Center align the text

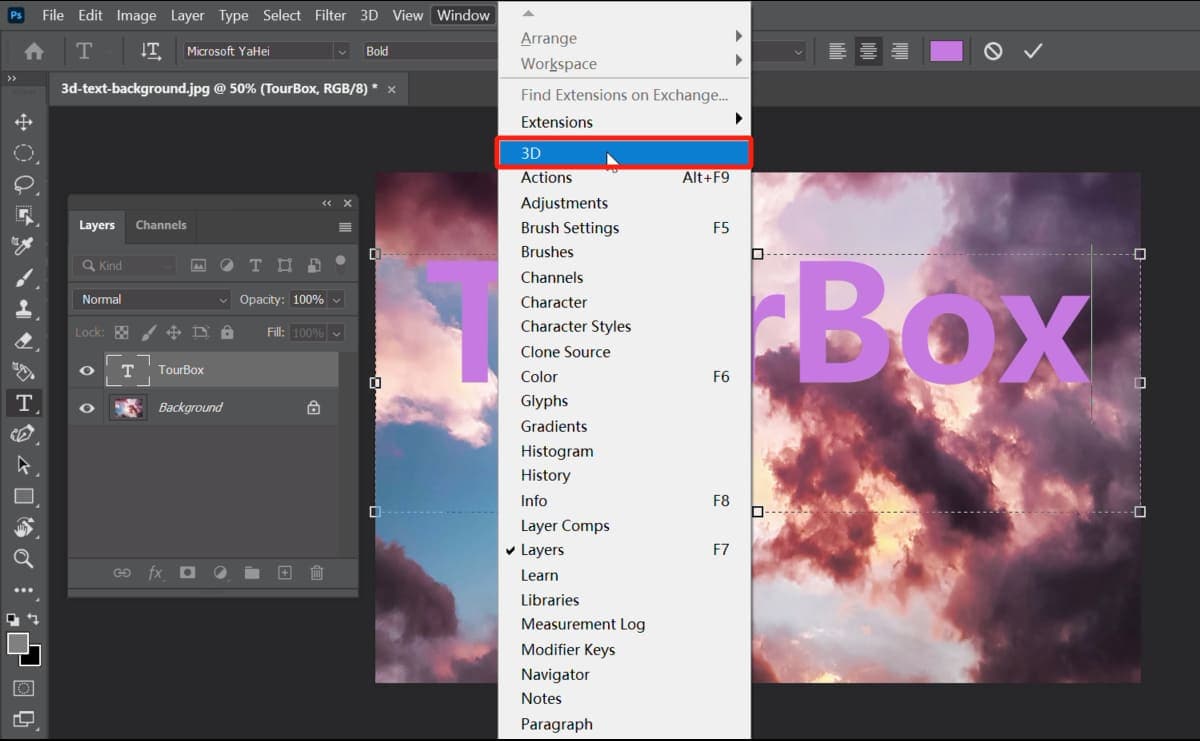click(x=869, y=51)
